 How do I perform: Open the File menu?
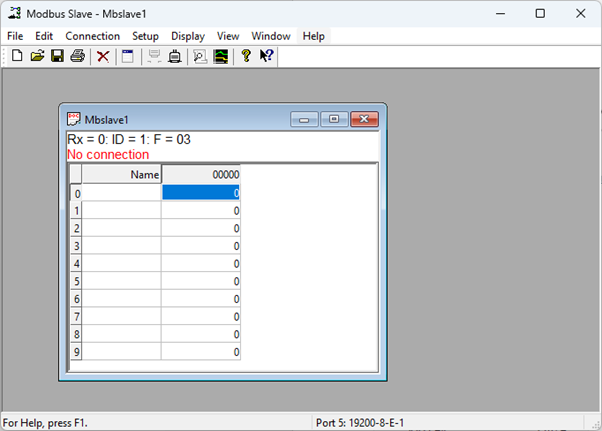coord(15,36)
